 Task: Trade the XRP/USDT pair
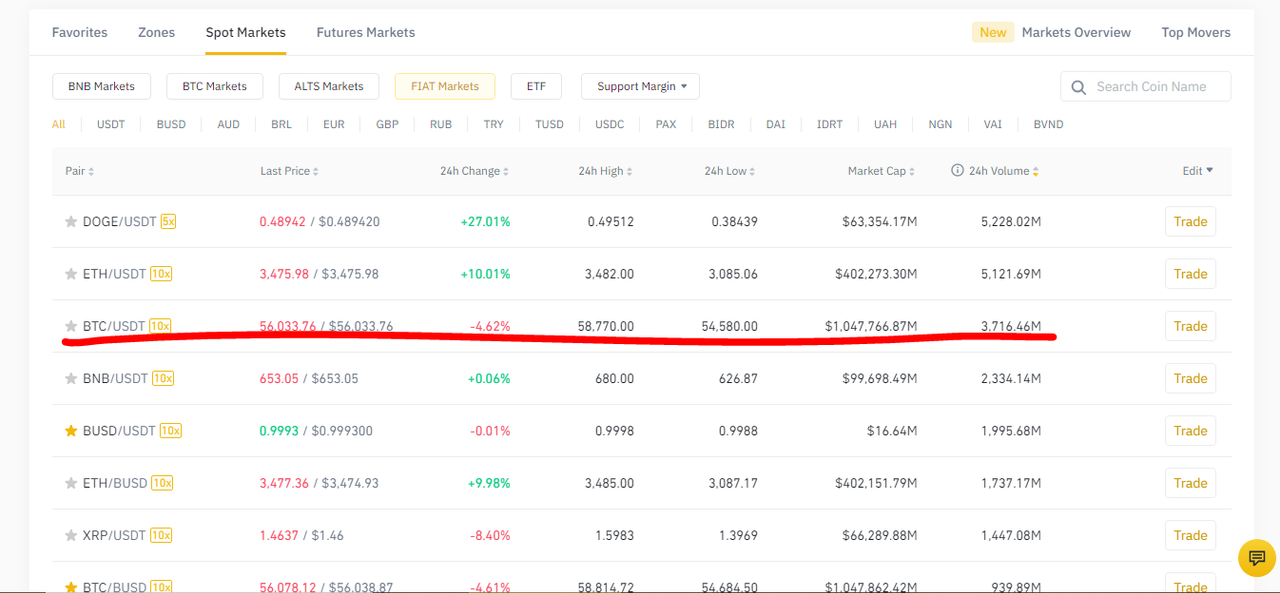click(x=1190, y=535)
